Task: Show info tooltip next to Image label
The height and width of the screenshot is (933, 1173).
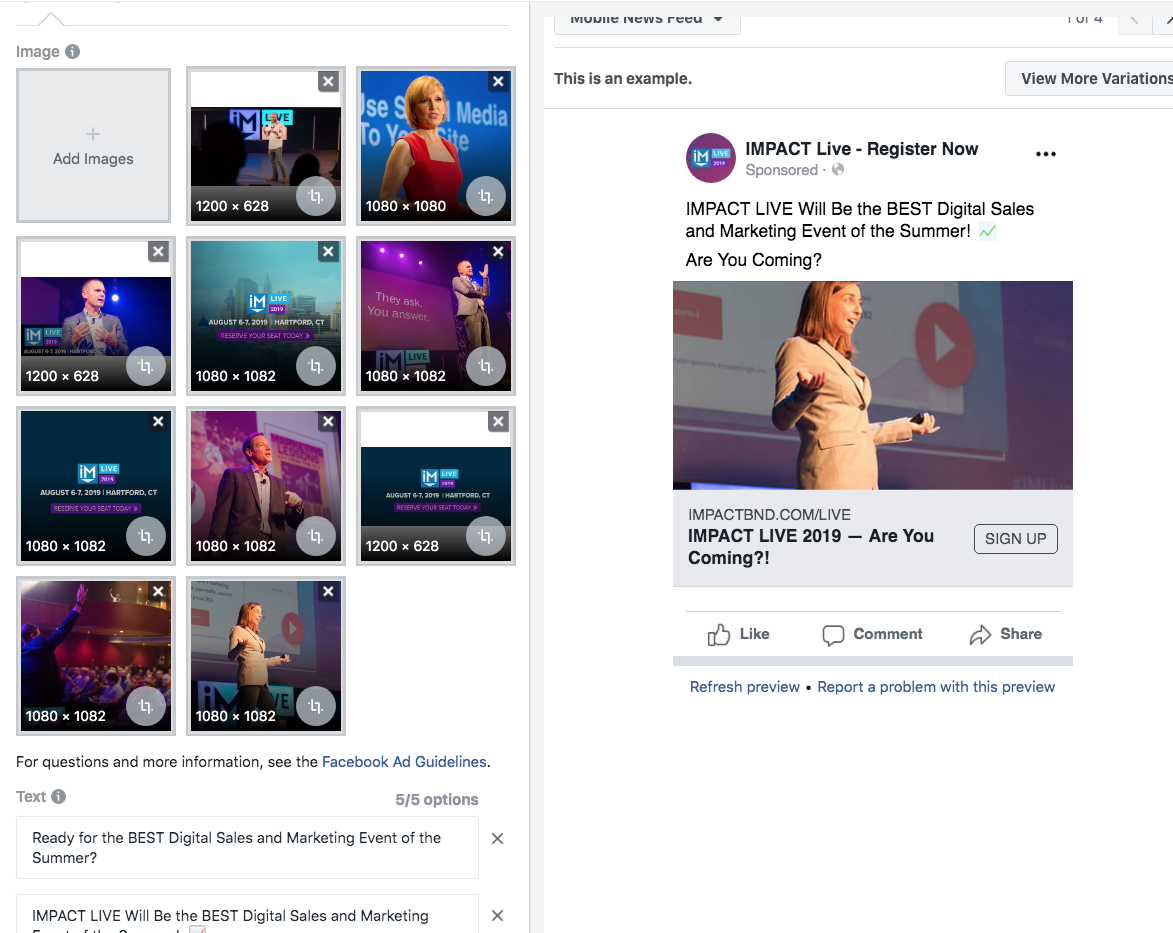Action: tap(73, 52)
